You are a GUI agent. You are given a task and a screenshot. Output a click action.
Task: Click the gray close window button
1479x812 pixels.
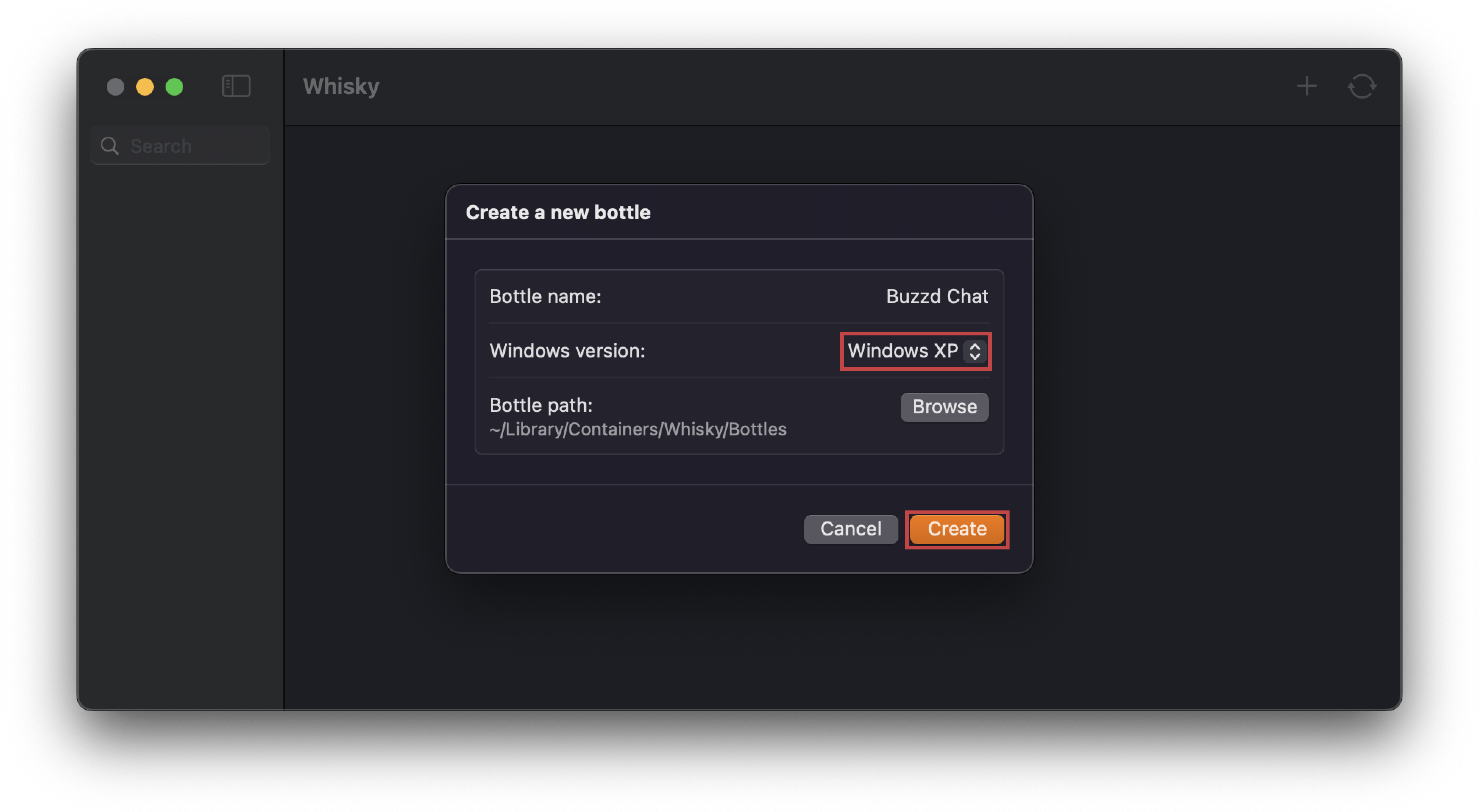(116, 87)
